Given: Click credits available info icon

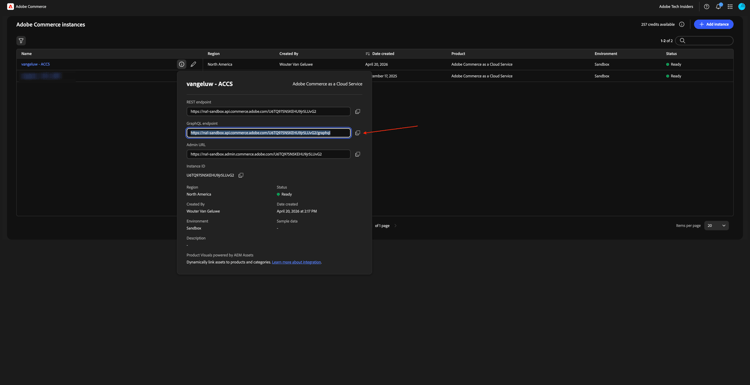Looking at the screenshot, I should [682, 24].
